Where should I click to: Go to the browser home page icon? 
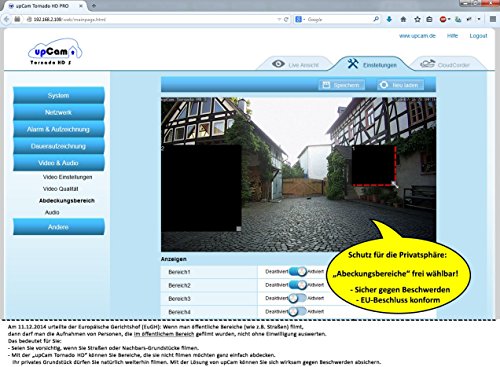403,19
